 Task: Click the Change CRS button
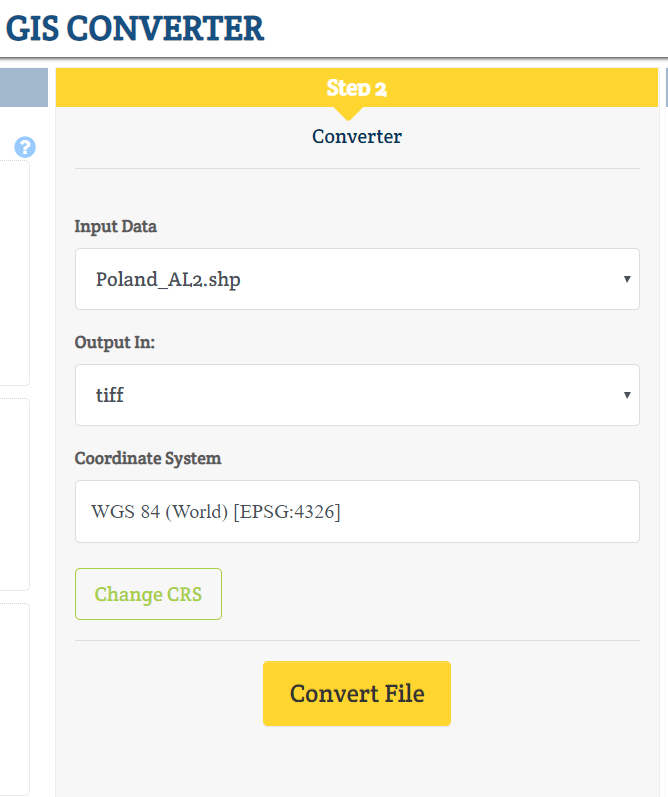pyautogui.click(x=148, y=594)
